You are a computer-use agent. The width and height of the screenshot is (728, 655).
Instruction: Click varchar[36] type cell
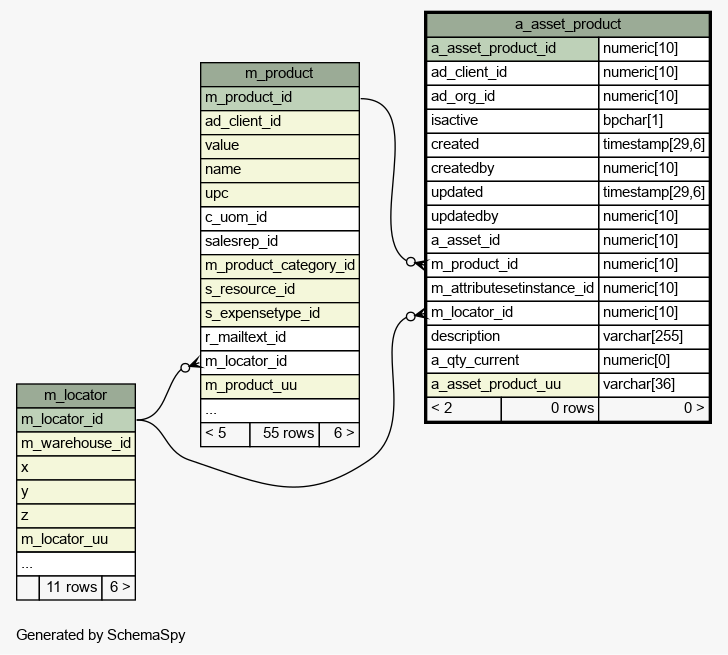[654, 385]
